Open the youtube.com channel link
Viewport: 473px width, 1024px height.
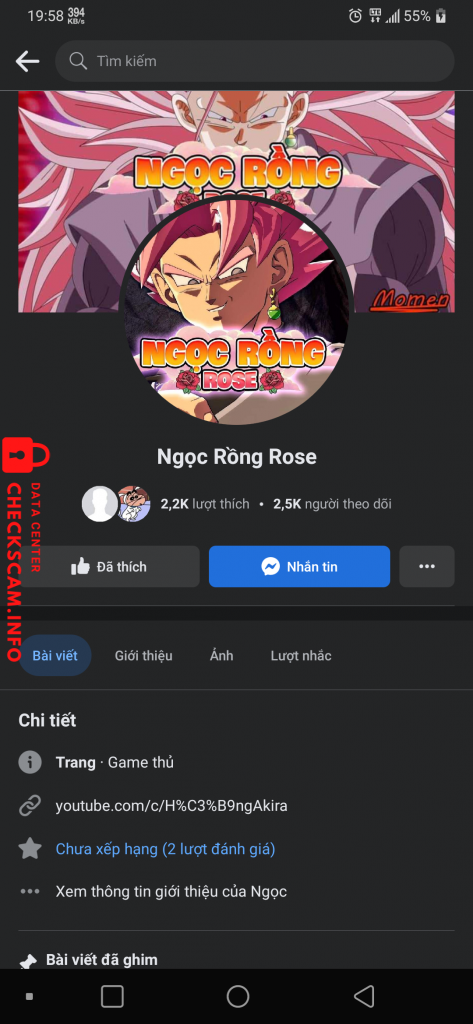[x=171, y=805]
